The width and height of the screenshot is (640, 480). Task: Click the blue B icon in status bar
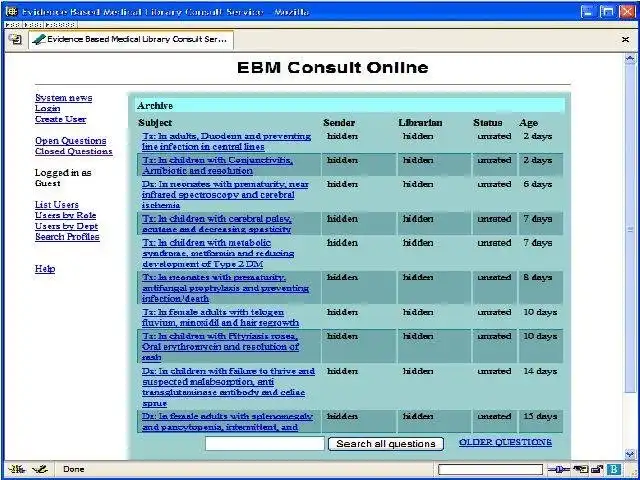613,469
